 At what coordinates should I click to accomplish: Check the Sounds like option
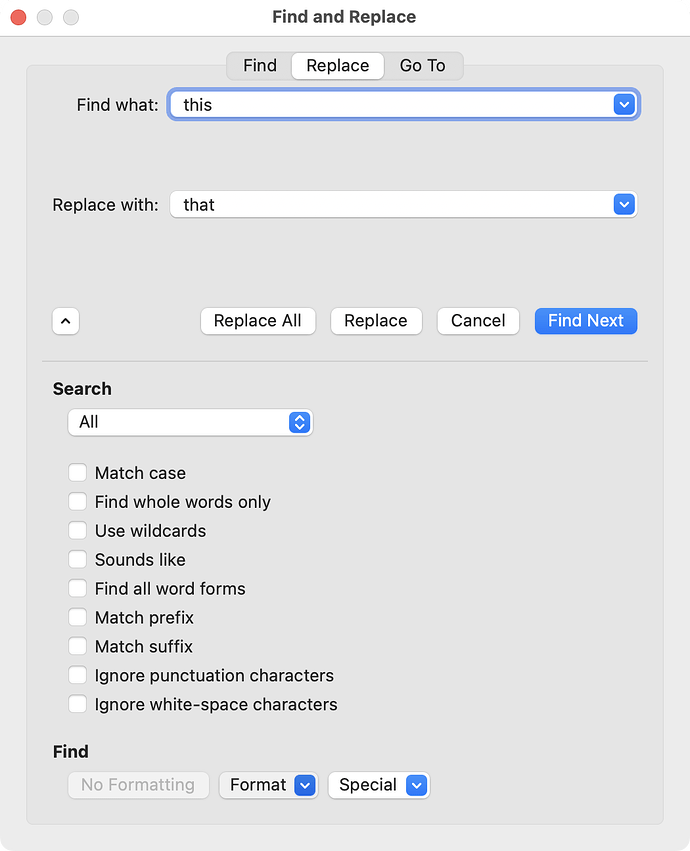(x=78, y=559)
